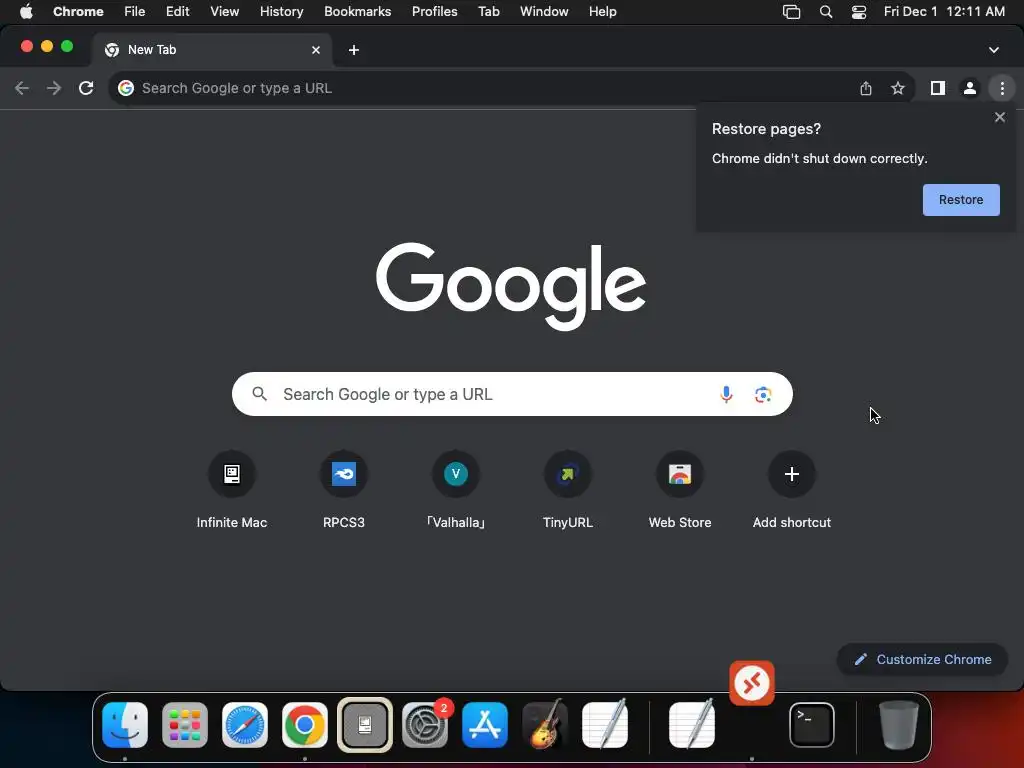Click the Stage Manager menu bar icon
Viewport: 1024px width, 768px height.
(x=792, y=12)
